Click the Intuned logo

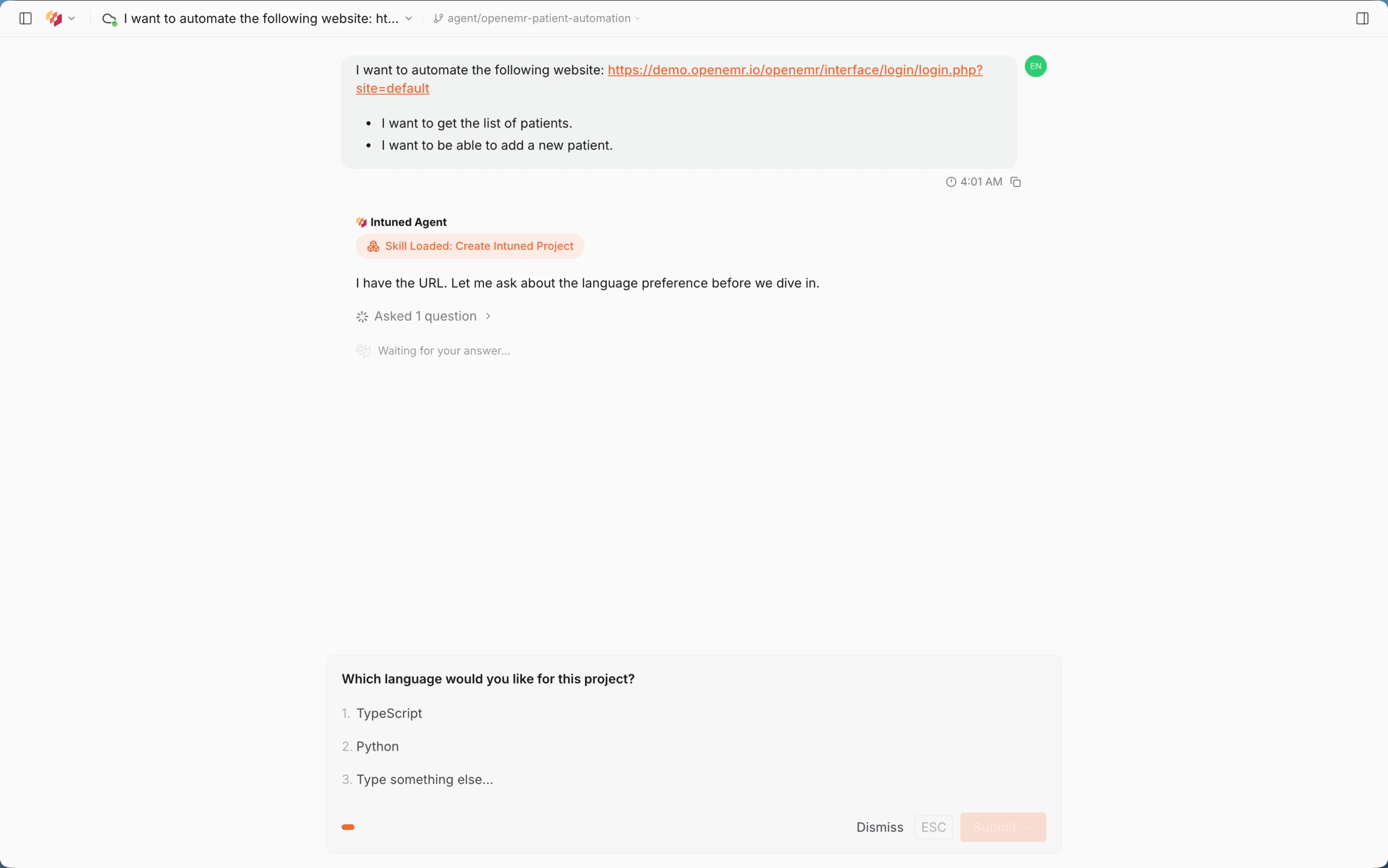pos(55,18)
